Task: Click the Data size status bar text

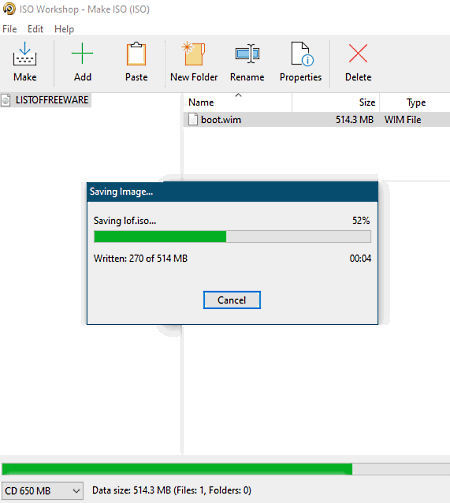Action: click(172, 490)
